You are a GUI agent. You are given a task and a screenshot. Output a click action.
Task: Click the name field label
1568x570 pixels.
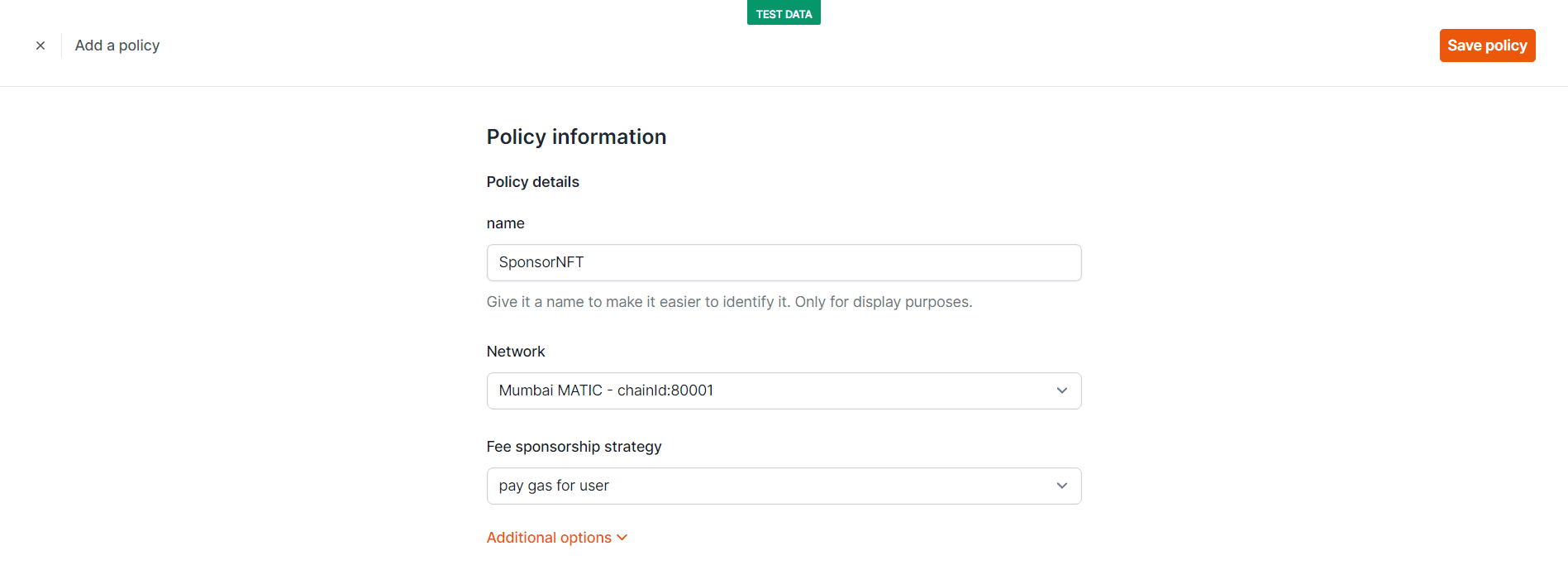point(505,223)
